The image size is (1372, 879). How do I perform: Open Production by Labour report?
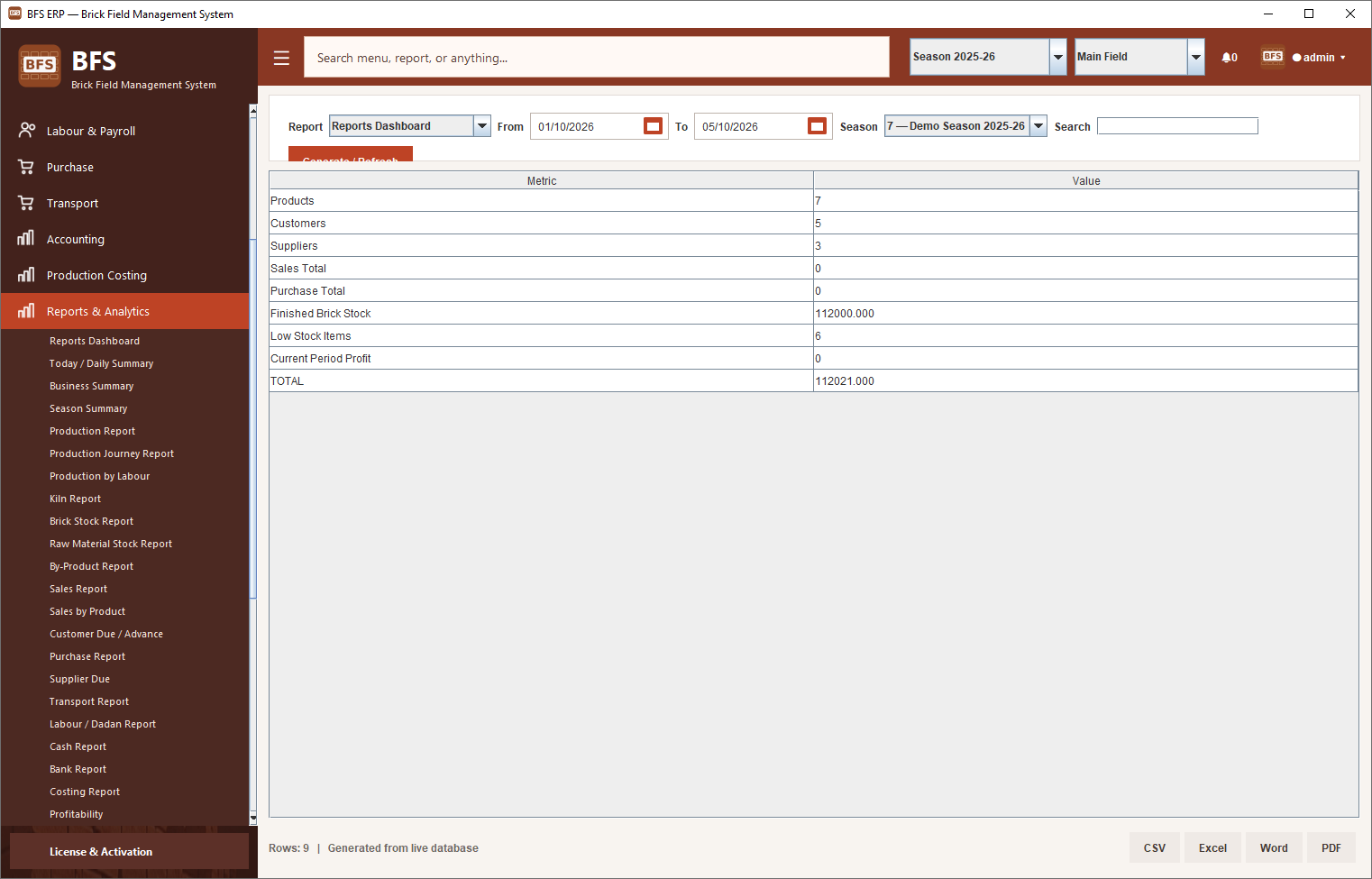99,476
